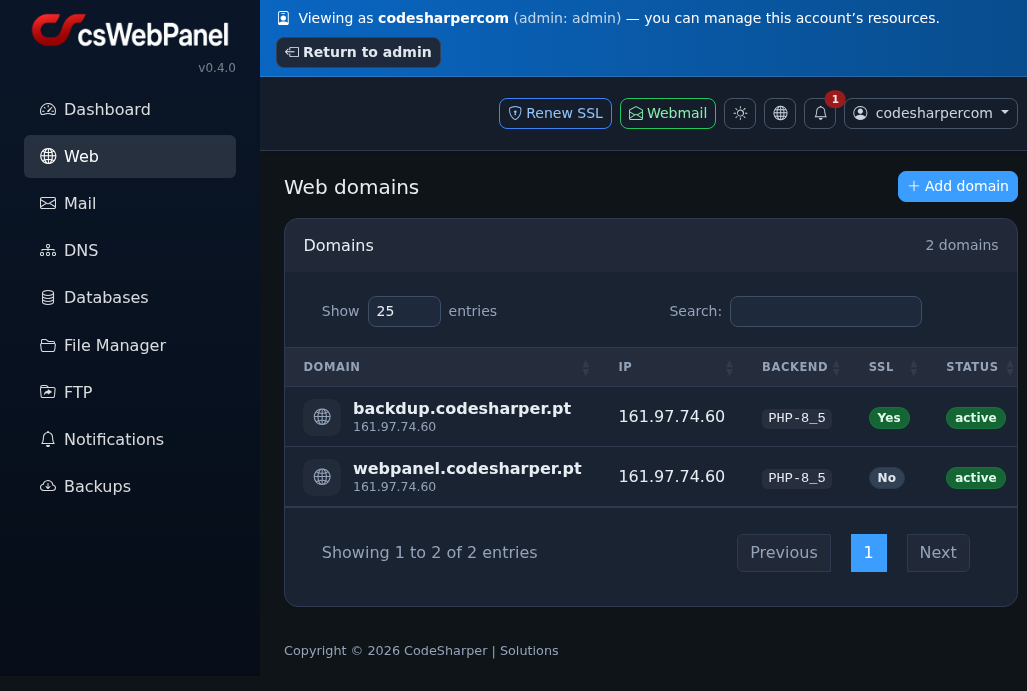The height and width of the screenshot is (691, 1027).
Task: Click the Add domain button
Action: [x=958, y=187]
